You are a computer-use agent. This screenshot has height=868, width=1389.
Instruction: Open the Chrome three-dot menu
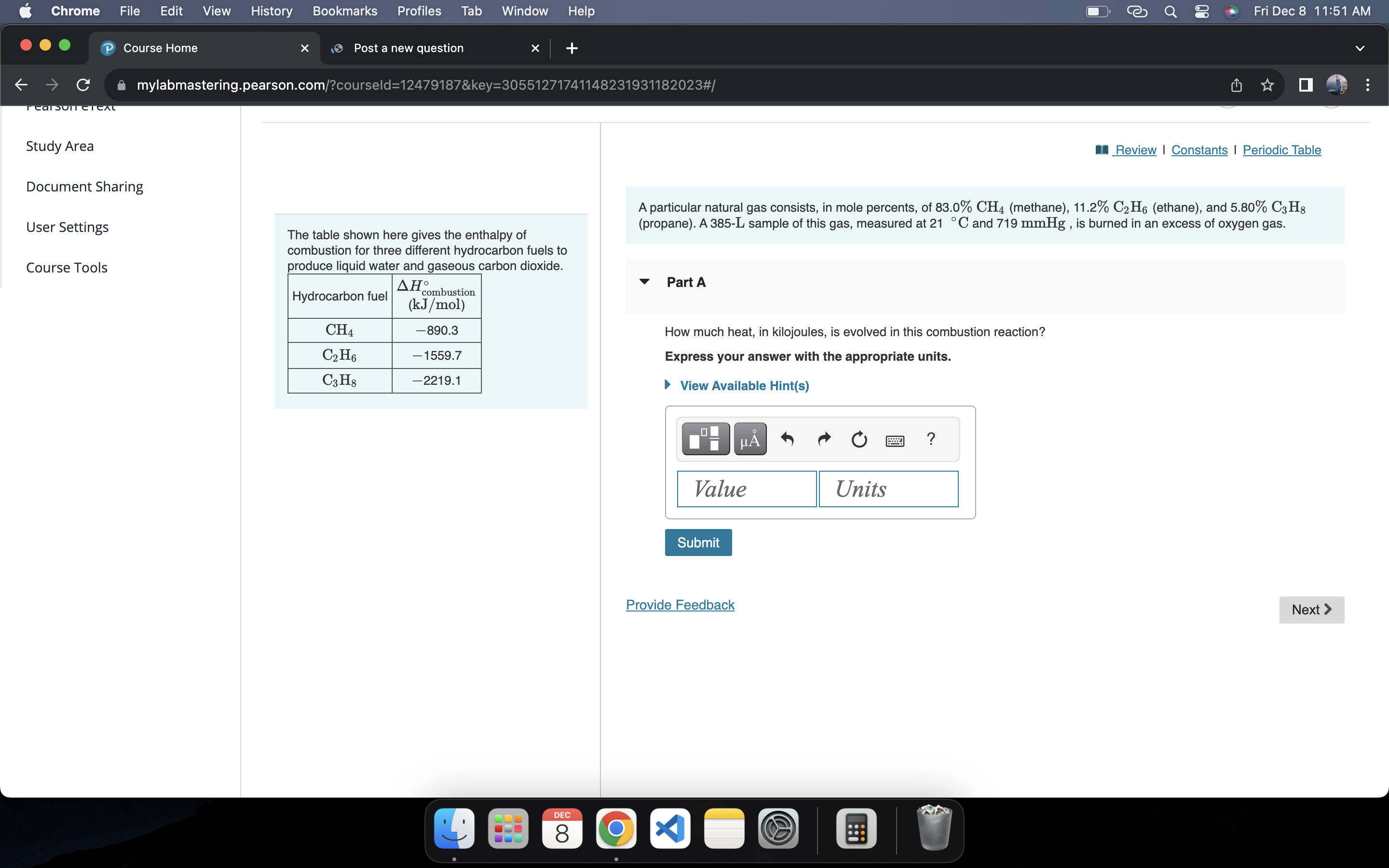[1368, 85]
